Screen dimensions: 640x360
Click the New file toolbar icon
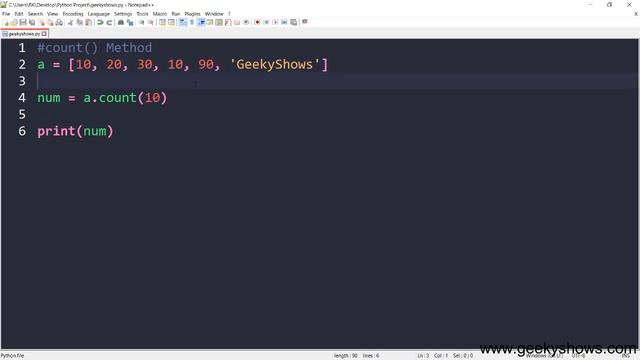tap(6, 22)
